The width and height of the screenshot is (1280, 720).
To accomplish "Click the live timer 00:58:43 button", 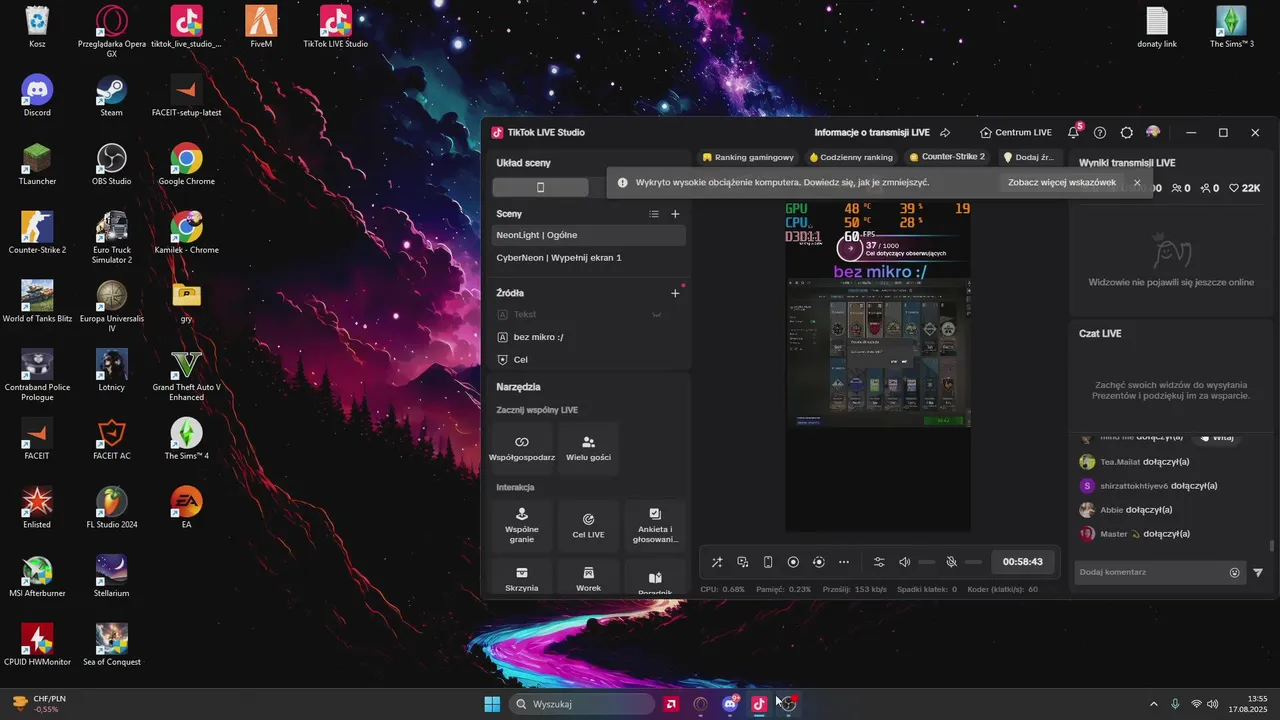I will tap(1023, 562).
